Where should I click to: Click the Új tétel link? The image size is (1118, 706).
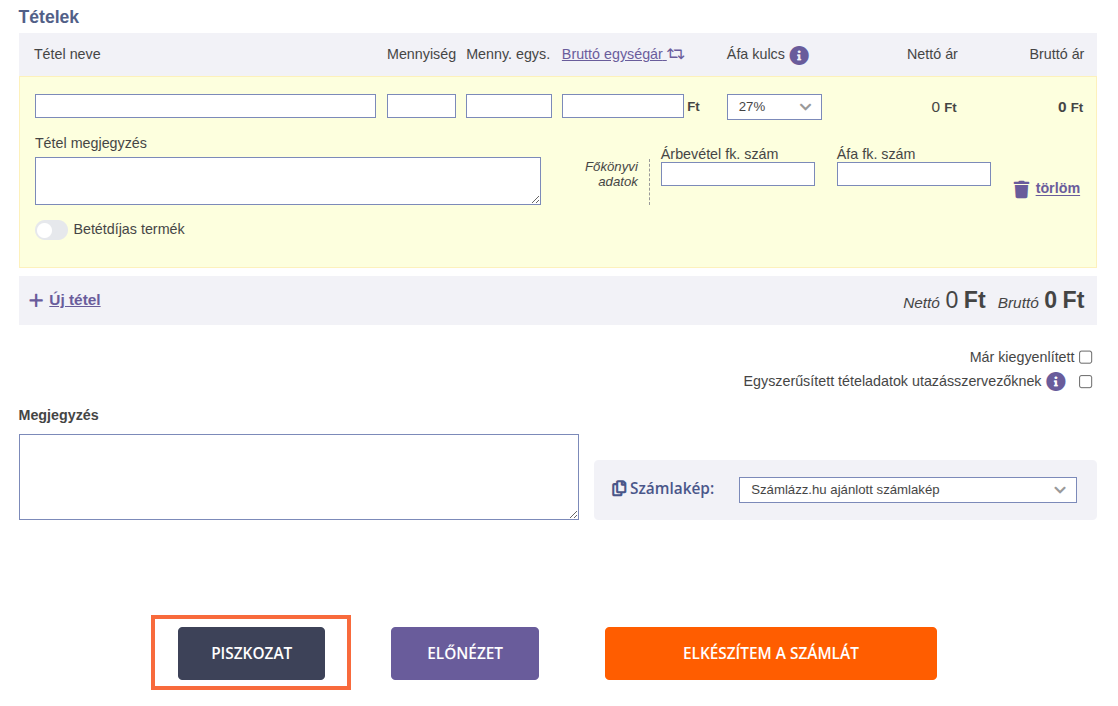(x=75, y=300)
